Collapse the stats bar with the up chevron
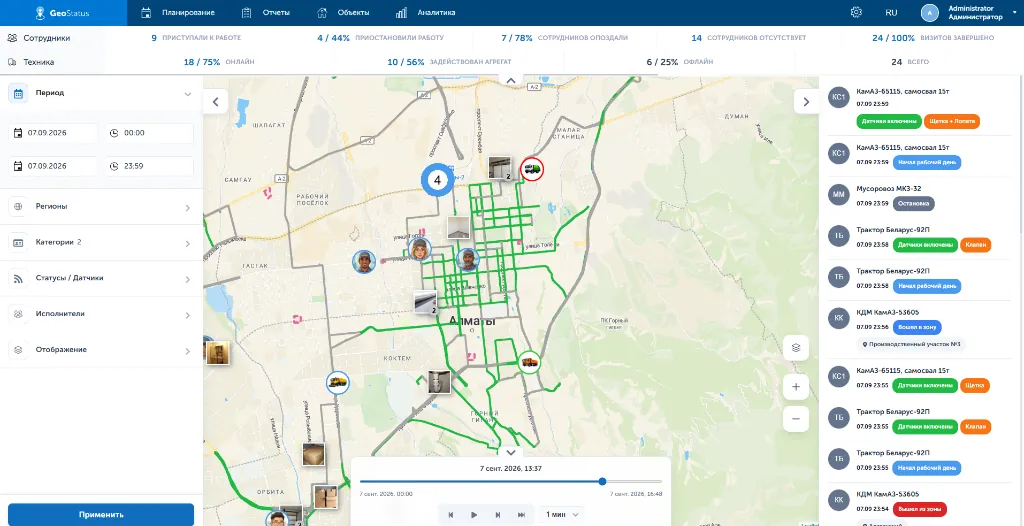Viewport: 1024px width, 526px height. pyautogui.click(x=511, y=80)
